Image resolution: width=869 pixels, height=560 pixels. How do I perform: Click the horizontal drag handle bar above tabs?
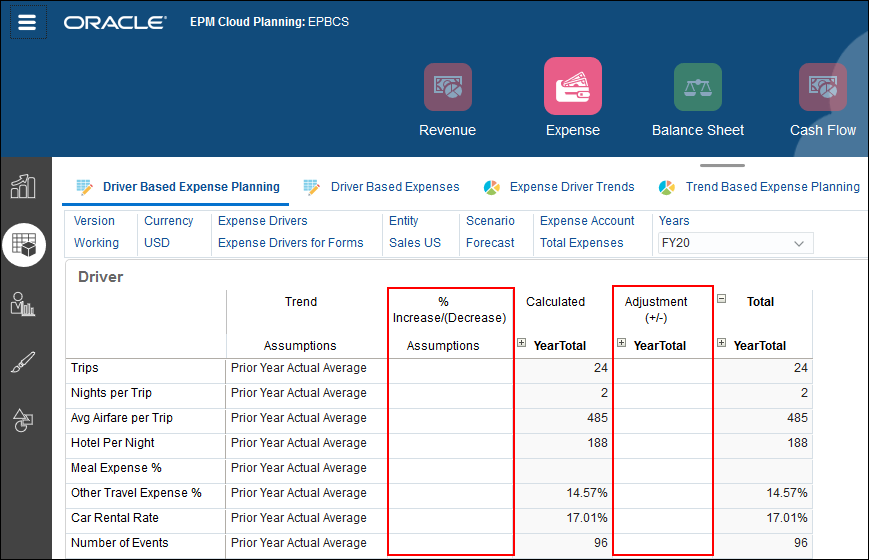722,165
